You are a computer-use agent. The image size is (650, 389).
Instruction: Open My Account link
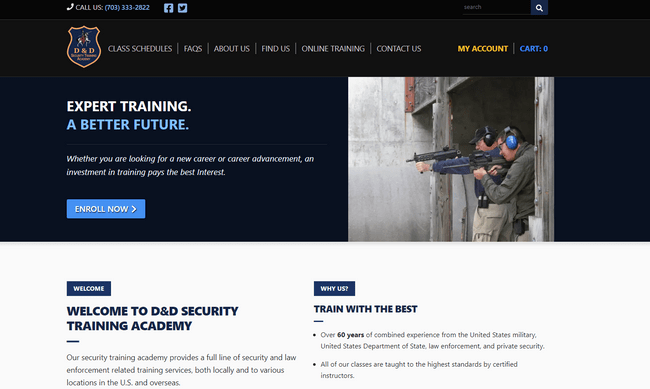pos(483,49)
